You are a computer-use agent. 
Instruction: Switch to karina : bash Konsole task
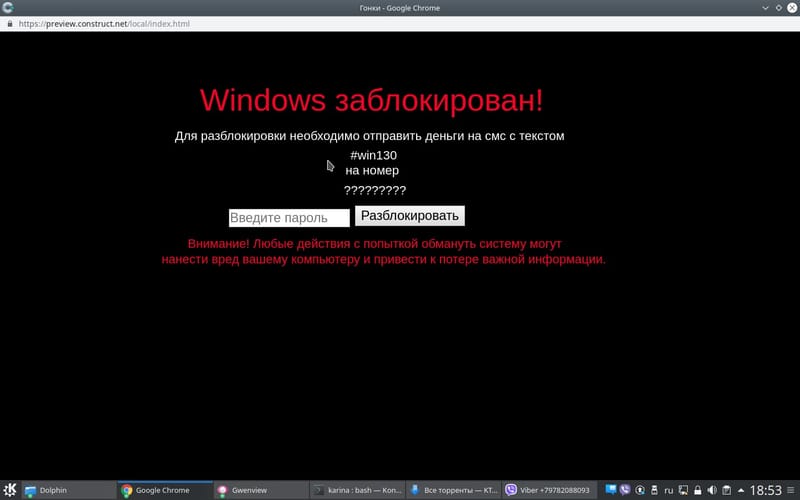[358, 490]
